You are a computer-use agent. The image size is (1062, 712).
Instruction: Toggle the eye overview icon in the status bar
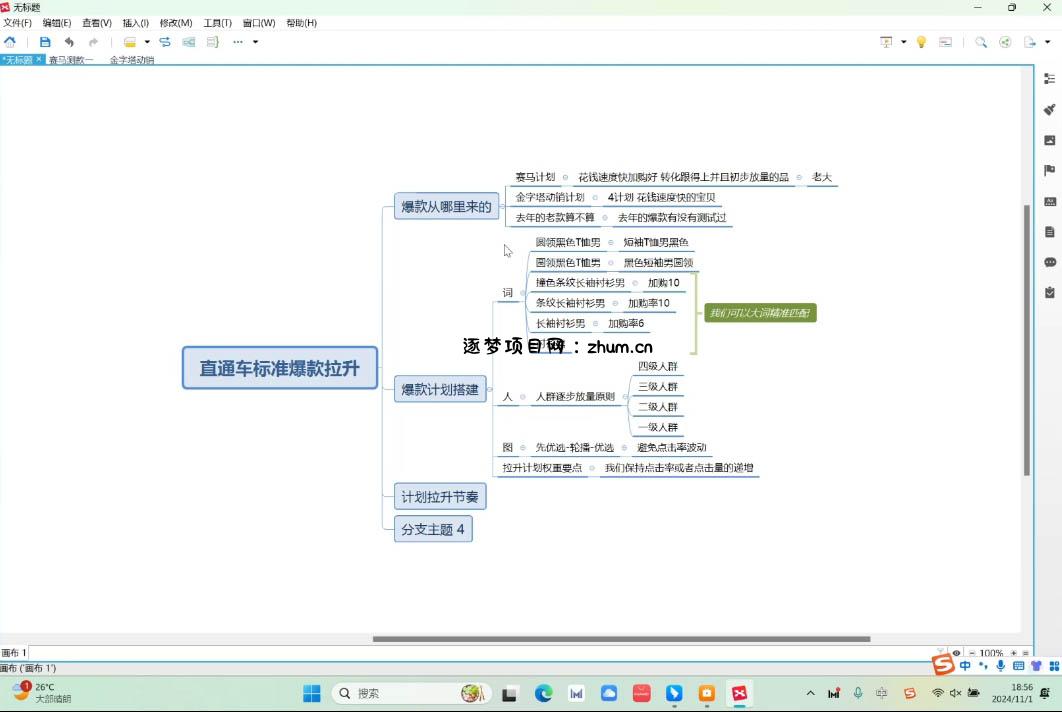956,653
